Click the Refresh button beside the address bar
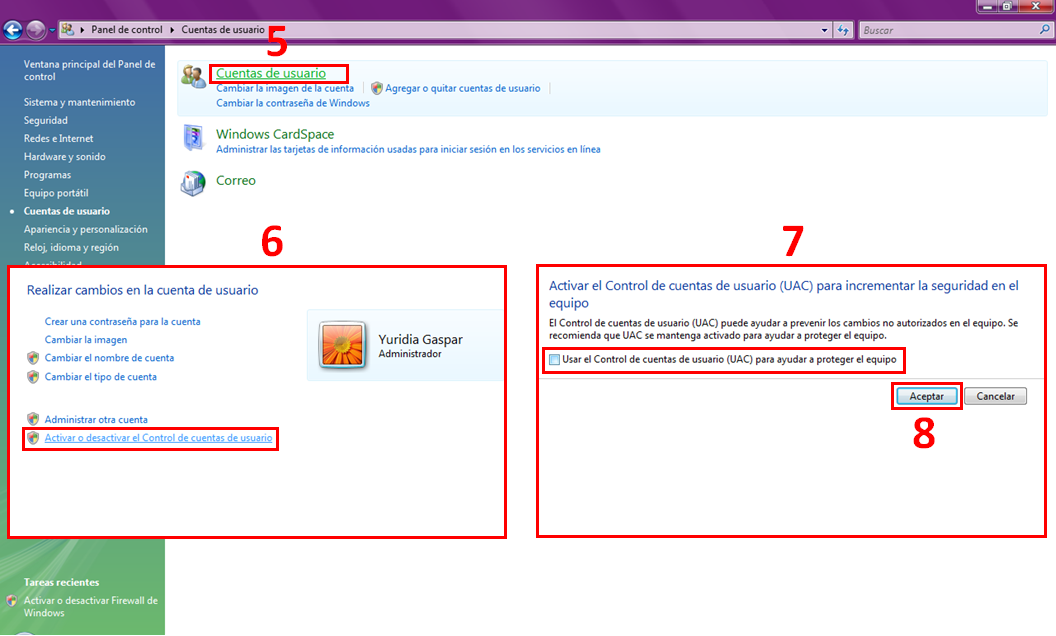1056x636 pixels. click(843, 30)
